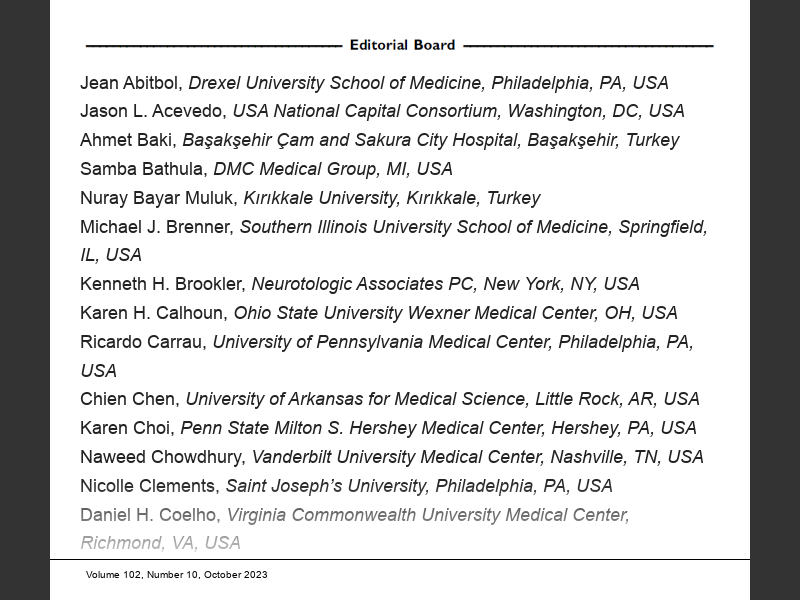Click the Michael J. Brenner name
This screenshot has width=800, height=600.
pos(154,227)
